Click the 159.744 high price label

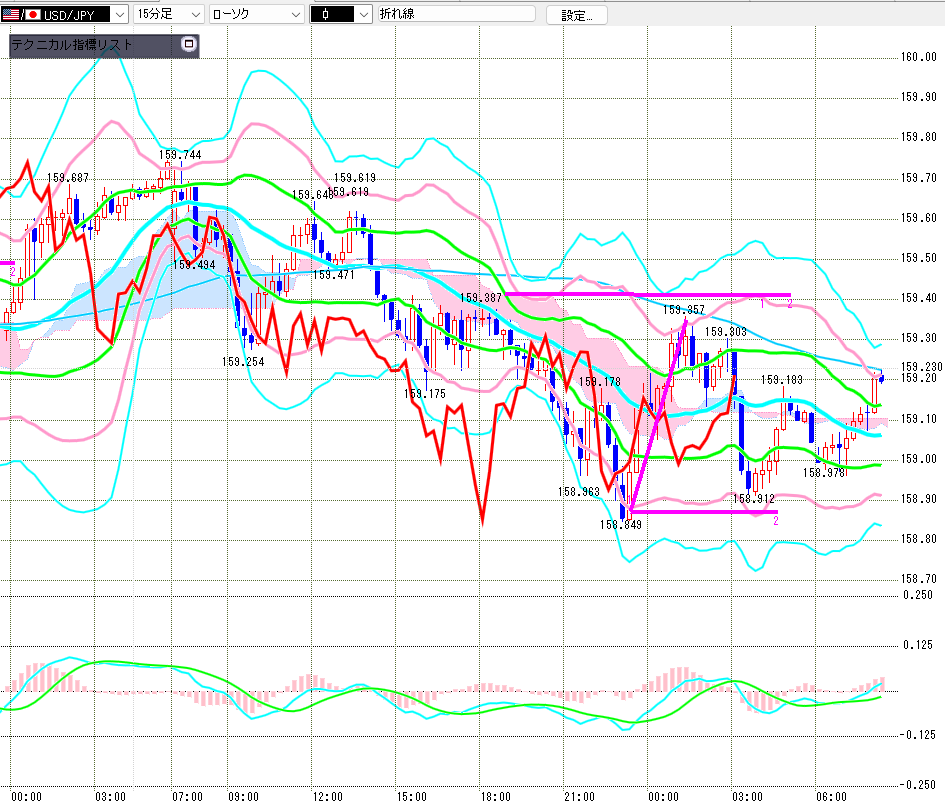coord(180,155)
